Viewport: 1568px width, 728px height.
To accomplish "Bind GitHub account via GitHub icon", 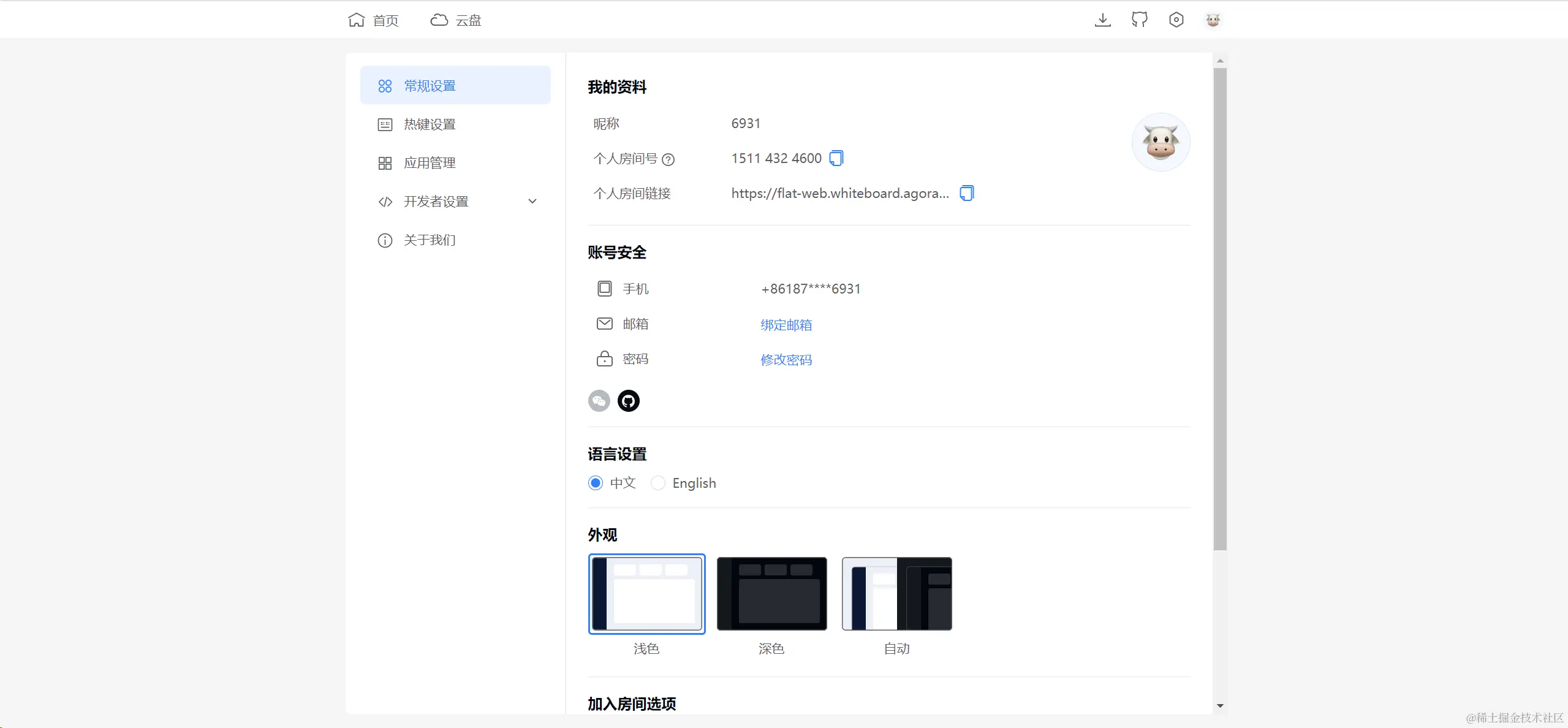I will pos(628,400).
